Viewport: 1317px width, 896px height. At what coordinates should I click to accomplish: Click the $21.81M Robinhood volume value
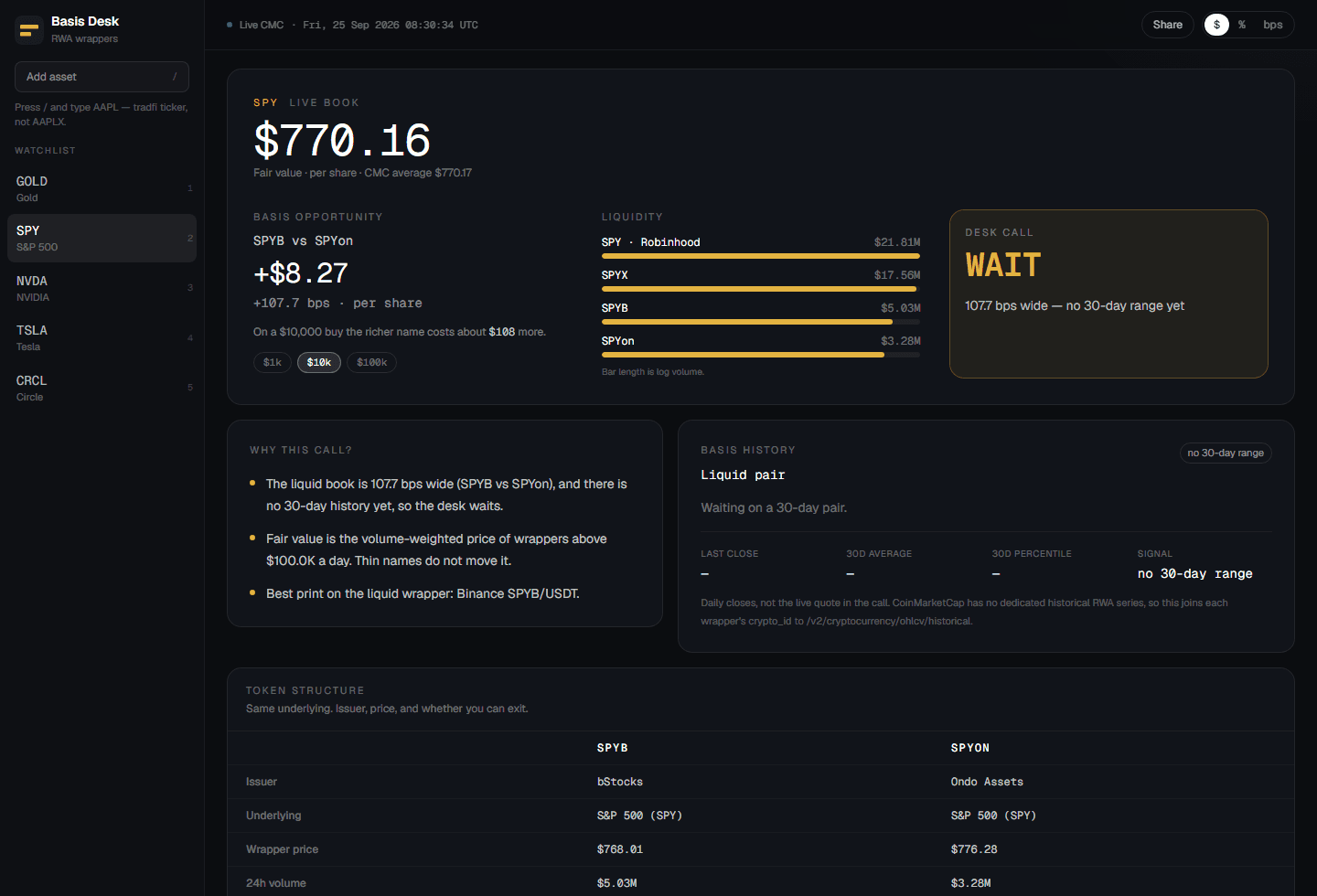(897, 242)
